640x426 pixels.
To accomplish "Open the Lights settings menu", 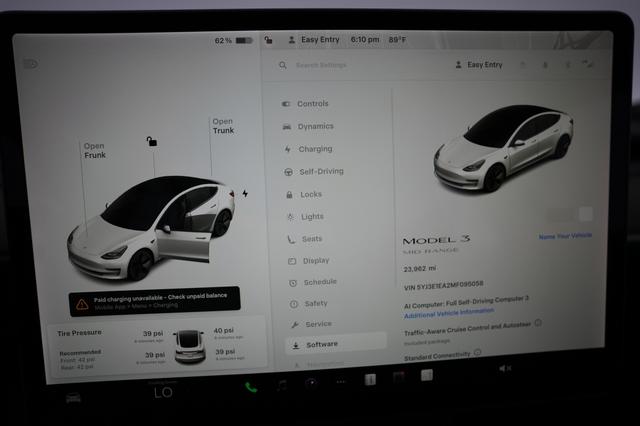I will click(306, 217).
